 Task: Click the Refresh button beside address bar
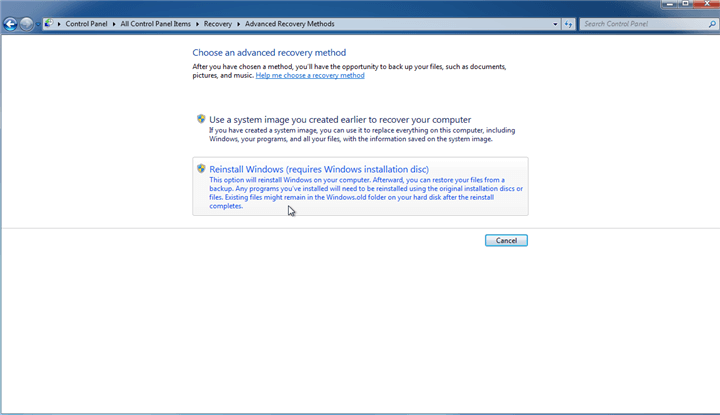tap(568, 23)
